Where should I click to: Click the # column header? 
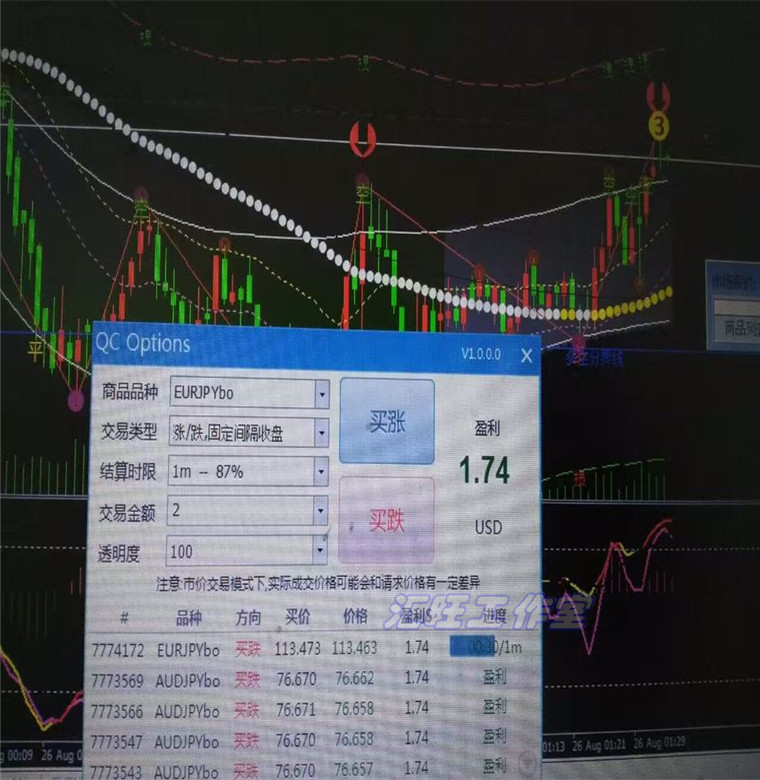coord(124,618)
